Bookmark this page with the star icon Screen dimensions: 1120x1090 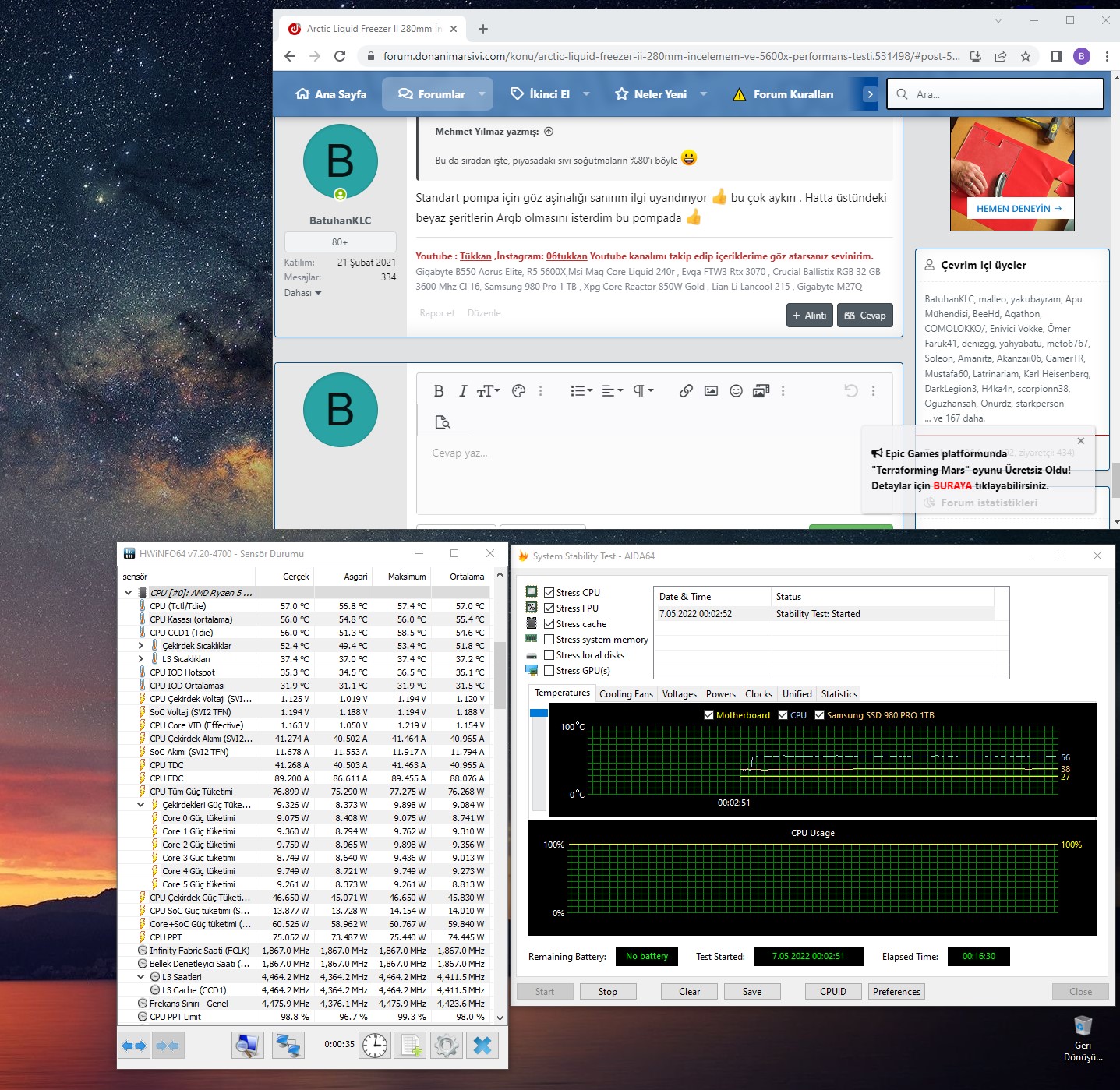click(x=1026, y=56)
